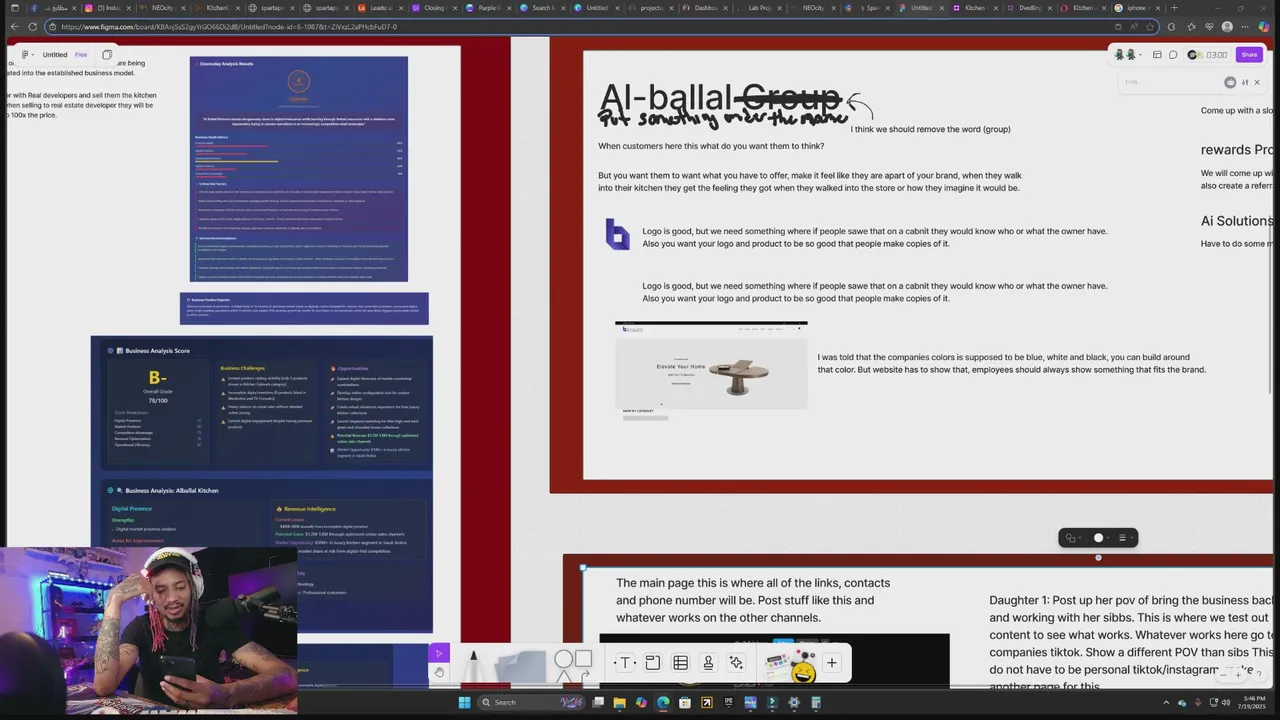Click the plus more tools button

coord(831,663)
